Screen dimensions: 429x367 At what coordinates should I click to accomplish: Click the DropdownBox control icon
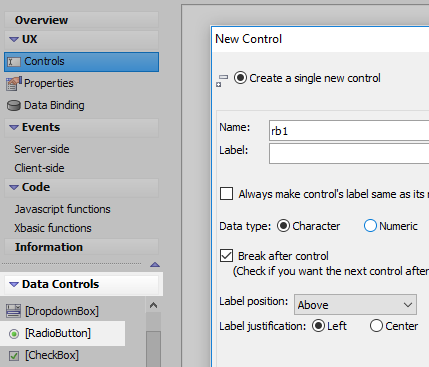coord(14,311)
